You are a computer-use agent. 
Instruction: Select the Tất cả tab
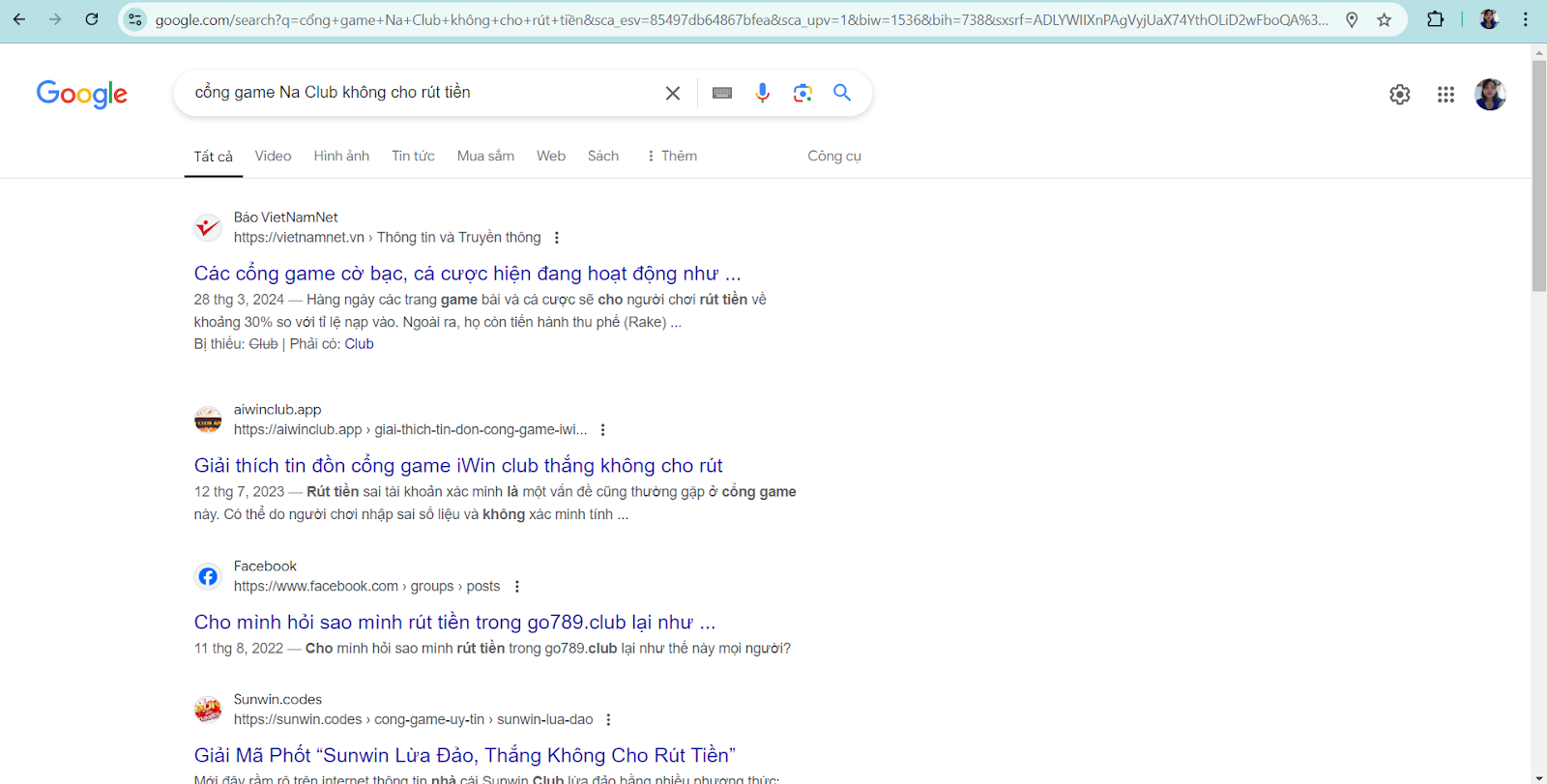[x=214, y=157]
